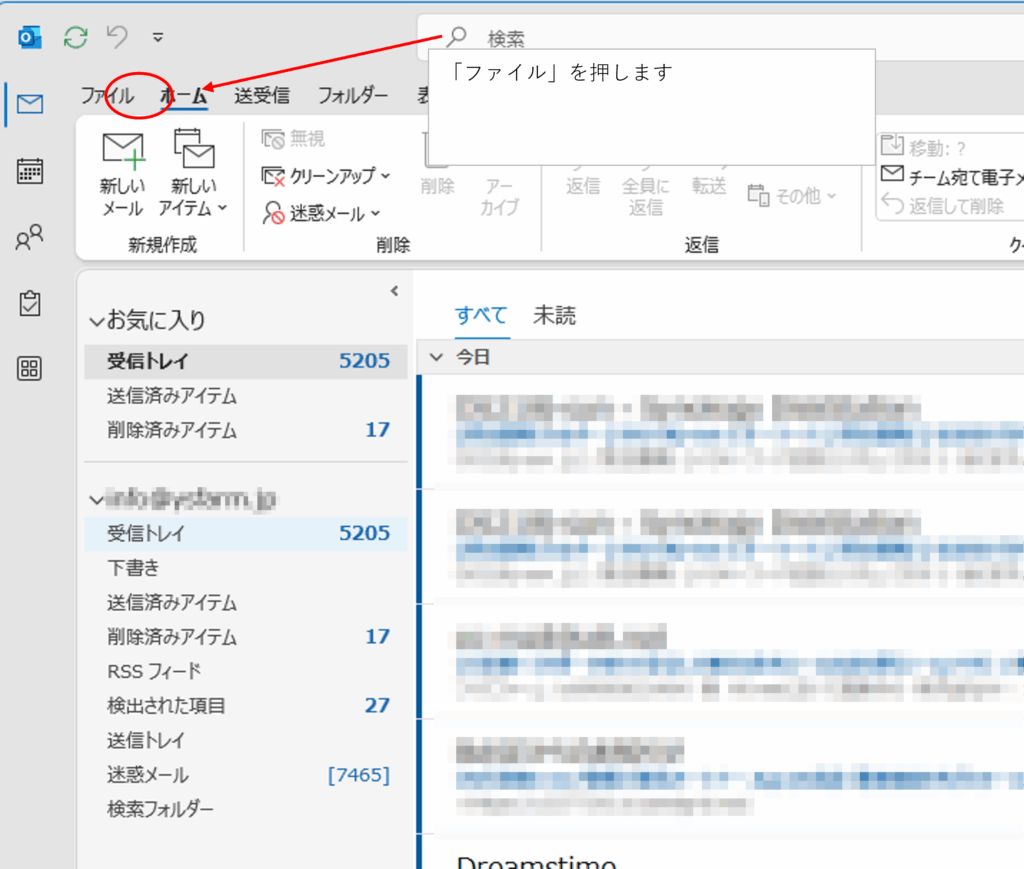Screen dimensions: 1024x869
Task: Open the Cleanup (クリーンアップ) dropdown
Action: 326,176
